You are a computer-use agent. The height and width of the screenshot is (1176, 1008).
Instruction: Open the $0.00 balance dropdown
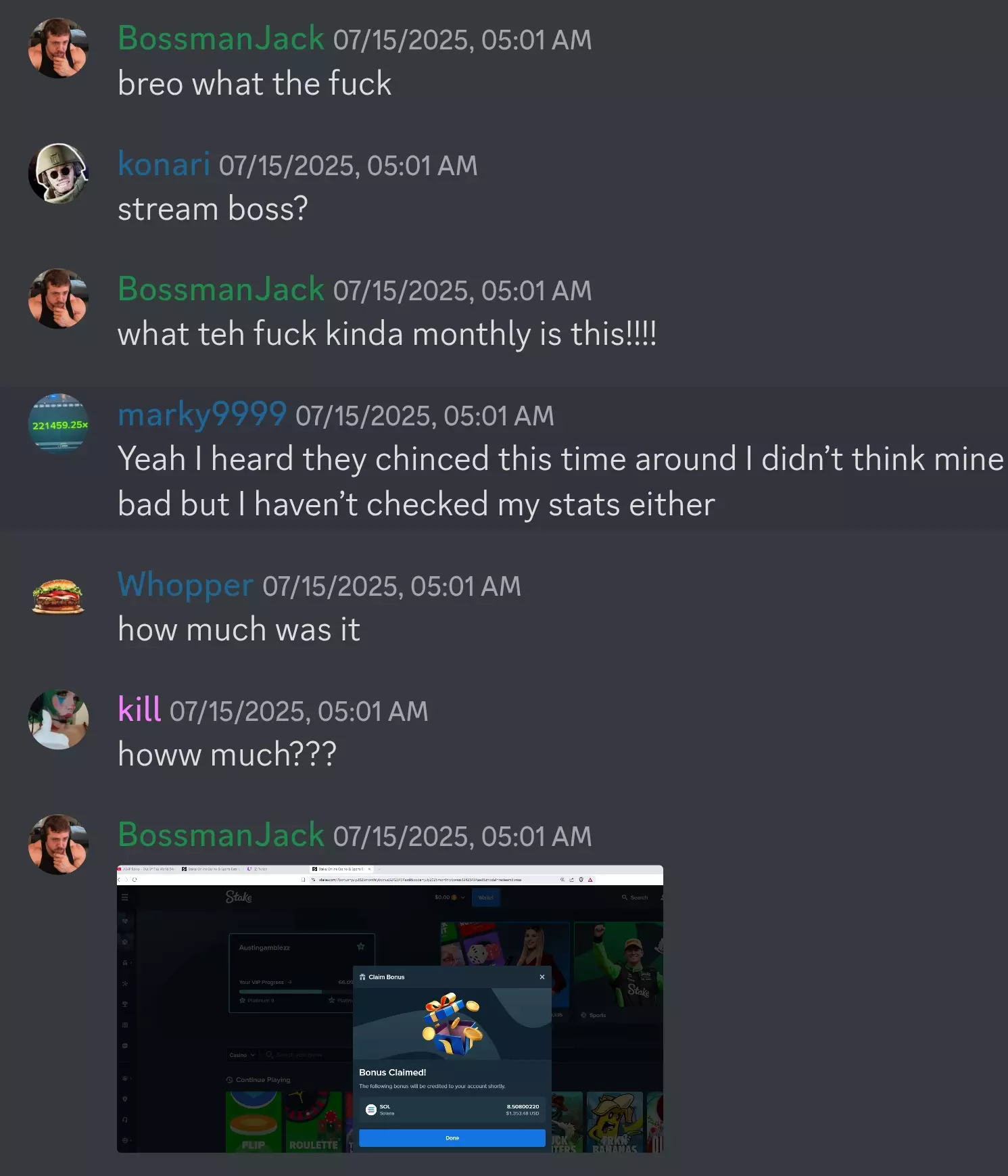[x=450, y=897]
